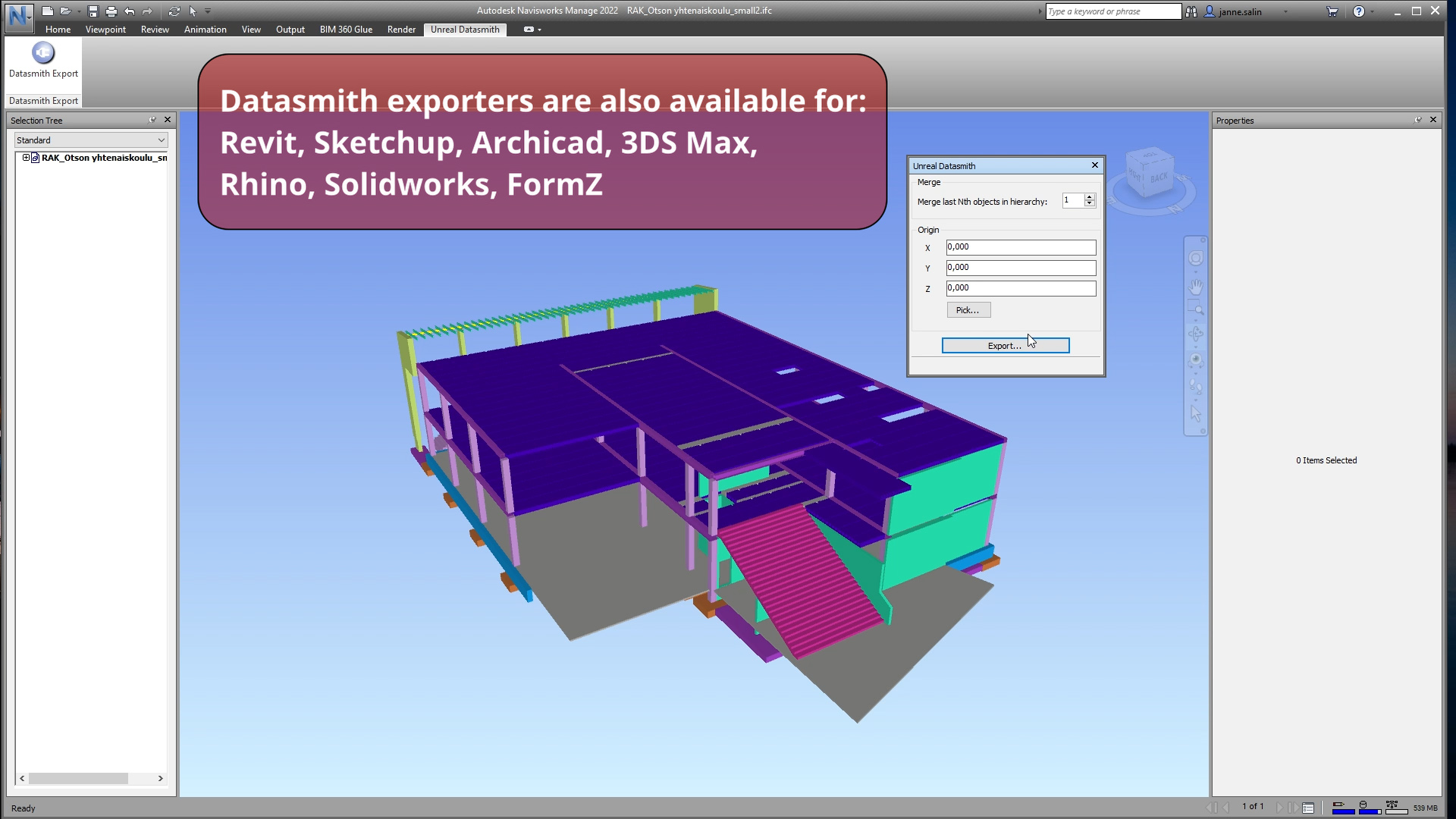Click the Selection Tree scroll right arrow
The width and height of the screenshot is (1456, 819).
[160, 778]
